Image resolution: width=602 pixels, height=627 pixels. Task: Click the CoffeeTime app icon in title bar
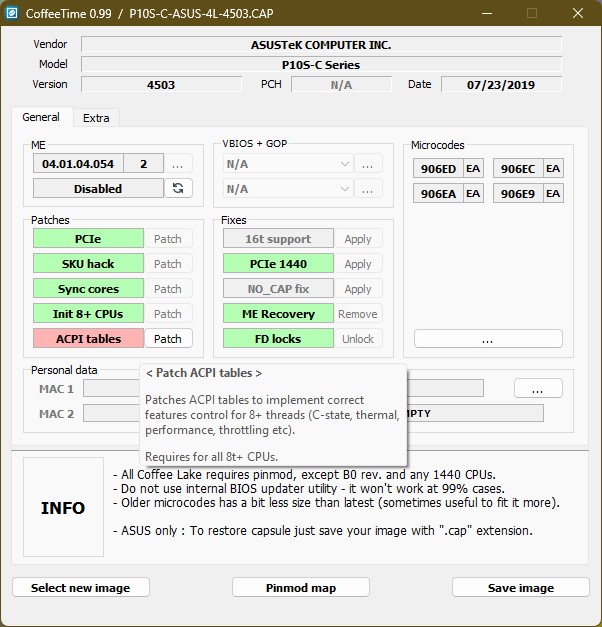pos(12,13)
